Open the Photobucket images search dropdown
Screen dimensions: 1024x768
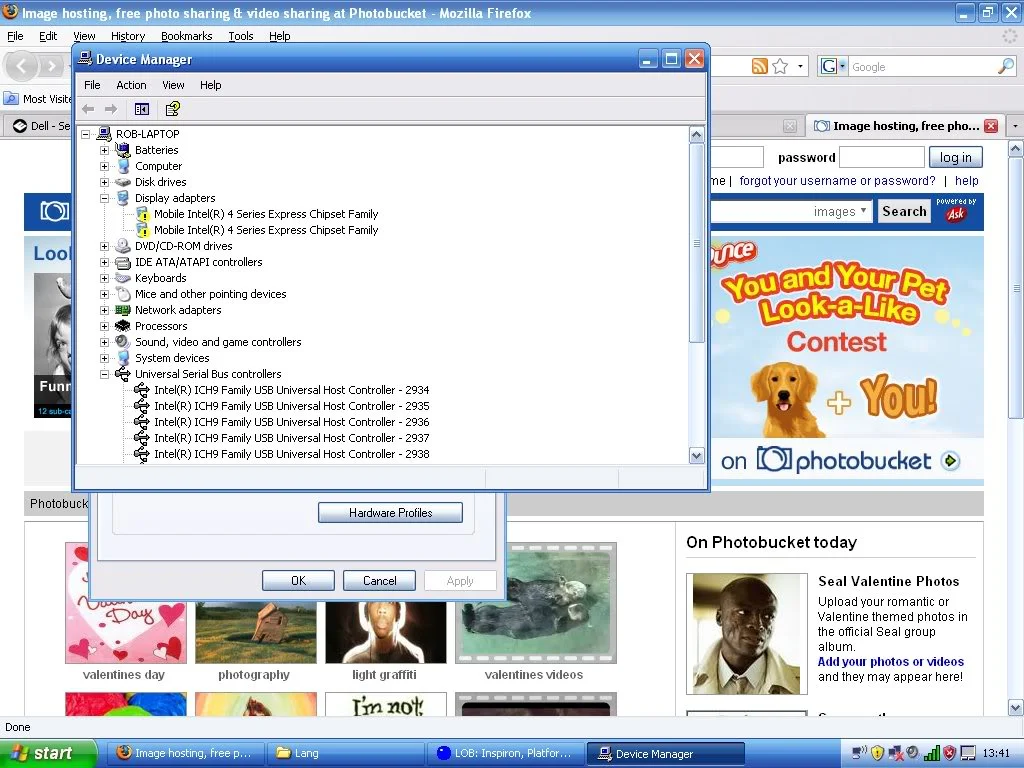(840, 211)
